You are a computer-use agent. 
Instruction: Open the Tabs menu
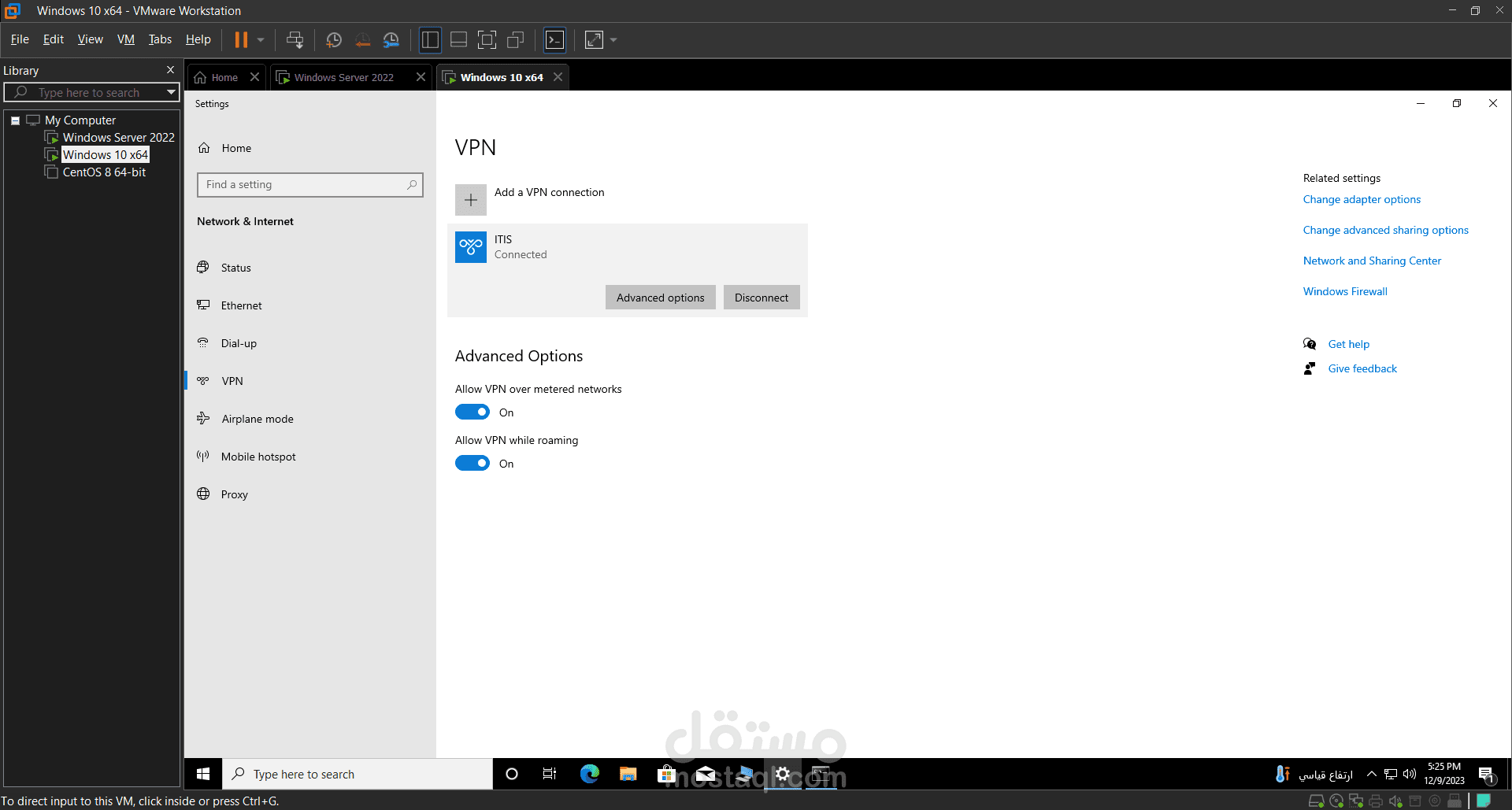tap(160, 39)
